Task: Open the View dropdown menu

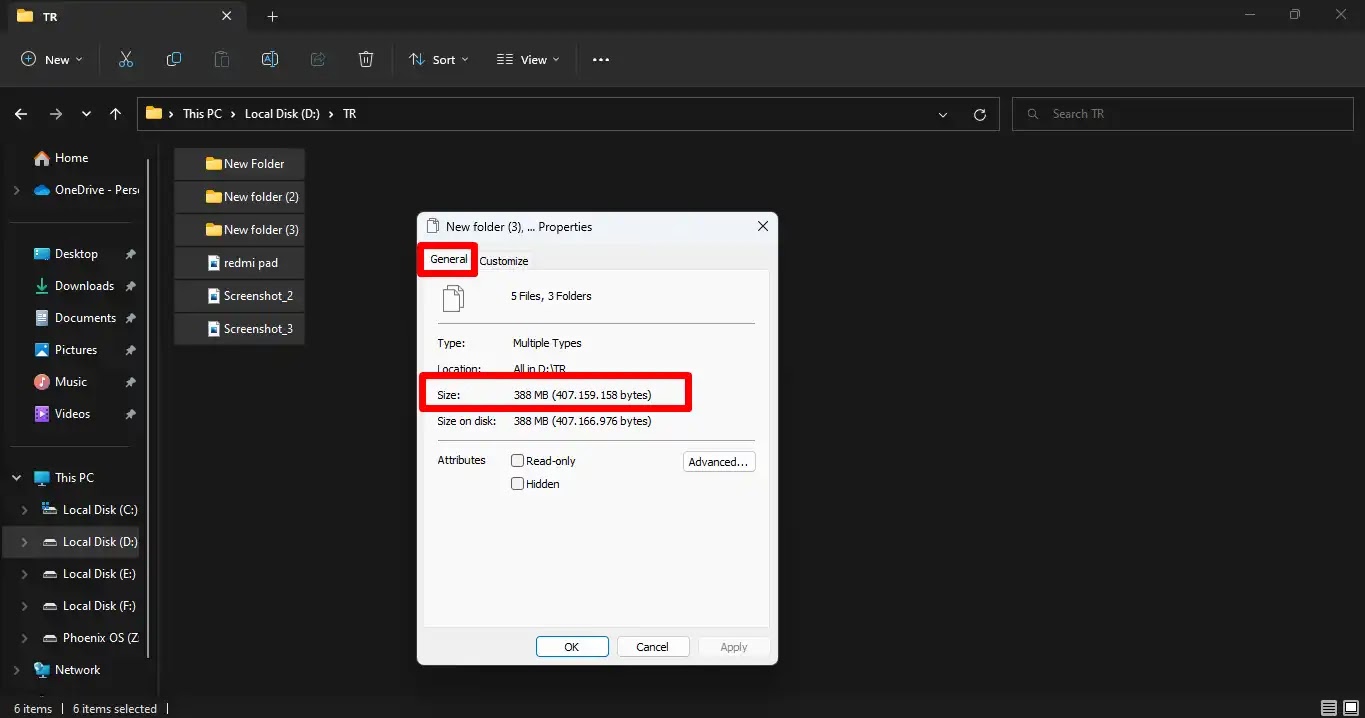Action: click(x=528, y=59)
